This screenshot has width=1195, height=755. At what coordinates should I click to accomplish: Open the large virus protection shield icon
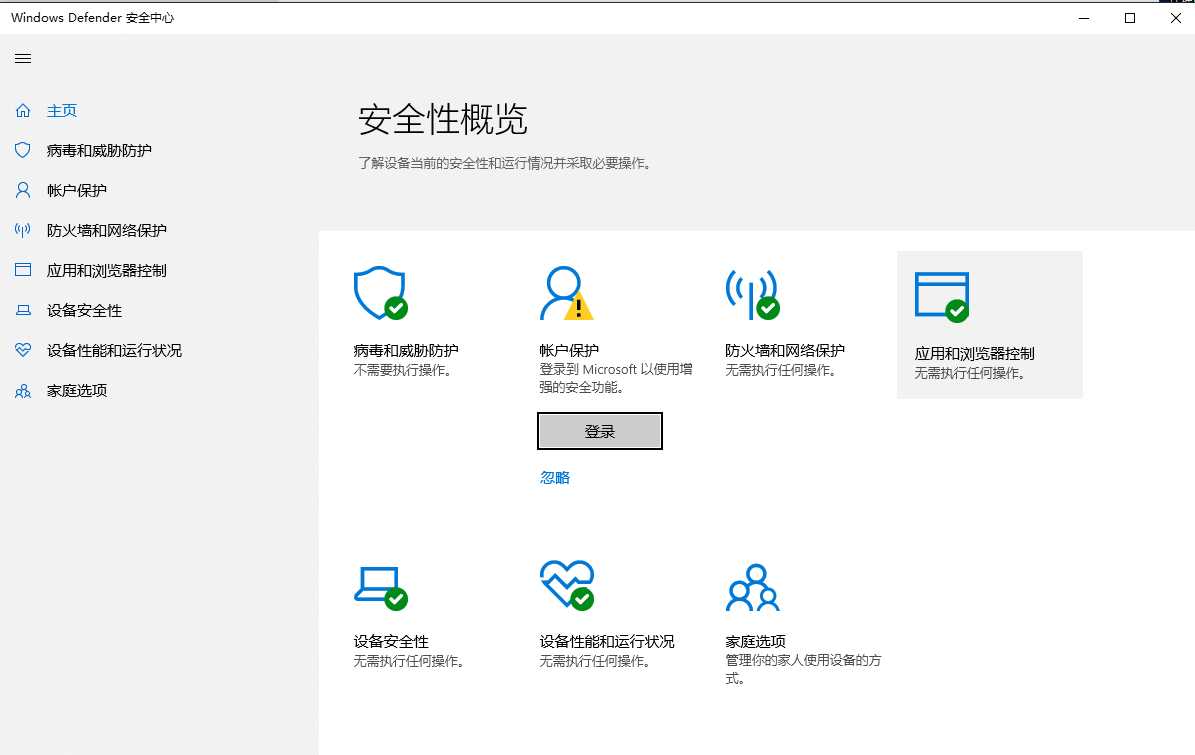tap(380, 293)
